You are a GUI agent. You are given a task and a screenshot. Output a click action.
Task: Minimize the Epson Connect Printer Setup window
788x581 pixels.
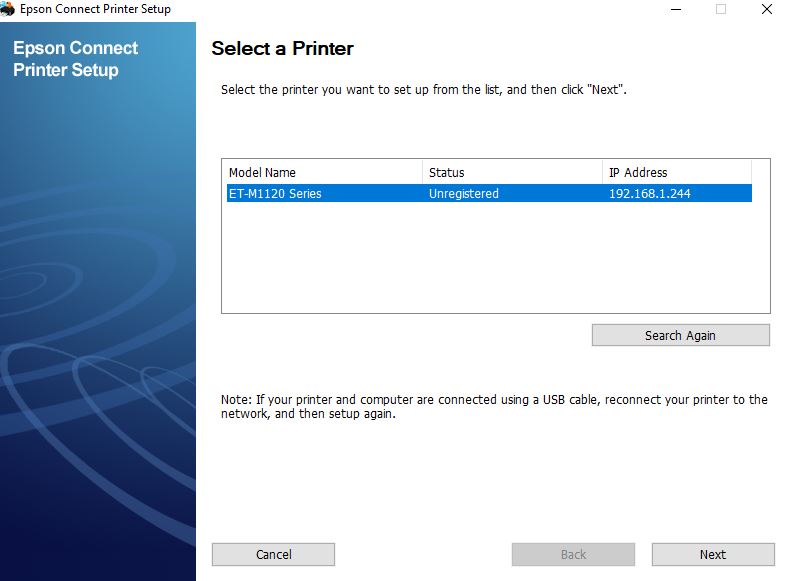point(676,9)
